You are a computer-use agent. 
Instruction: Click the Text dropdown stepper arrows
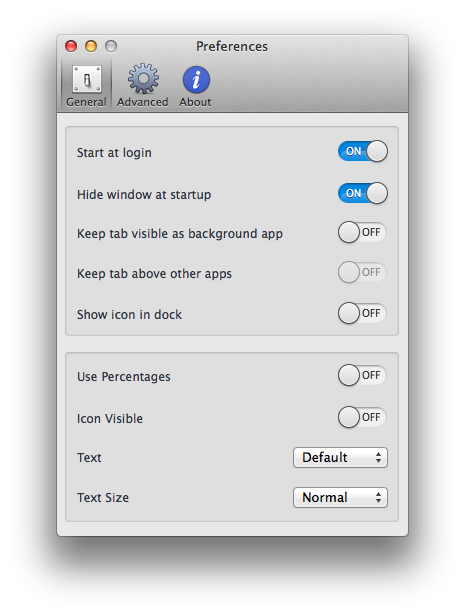[x=378, y=457]
